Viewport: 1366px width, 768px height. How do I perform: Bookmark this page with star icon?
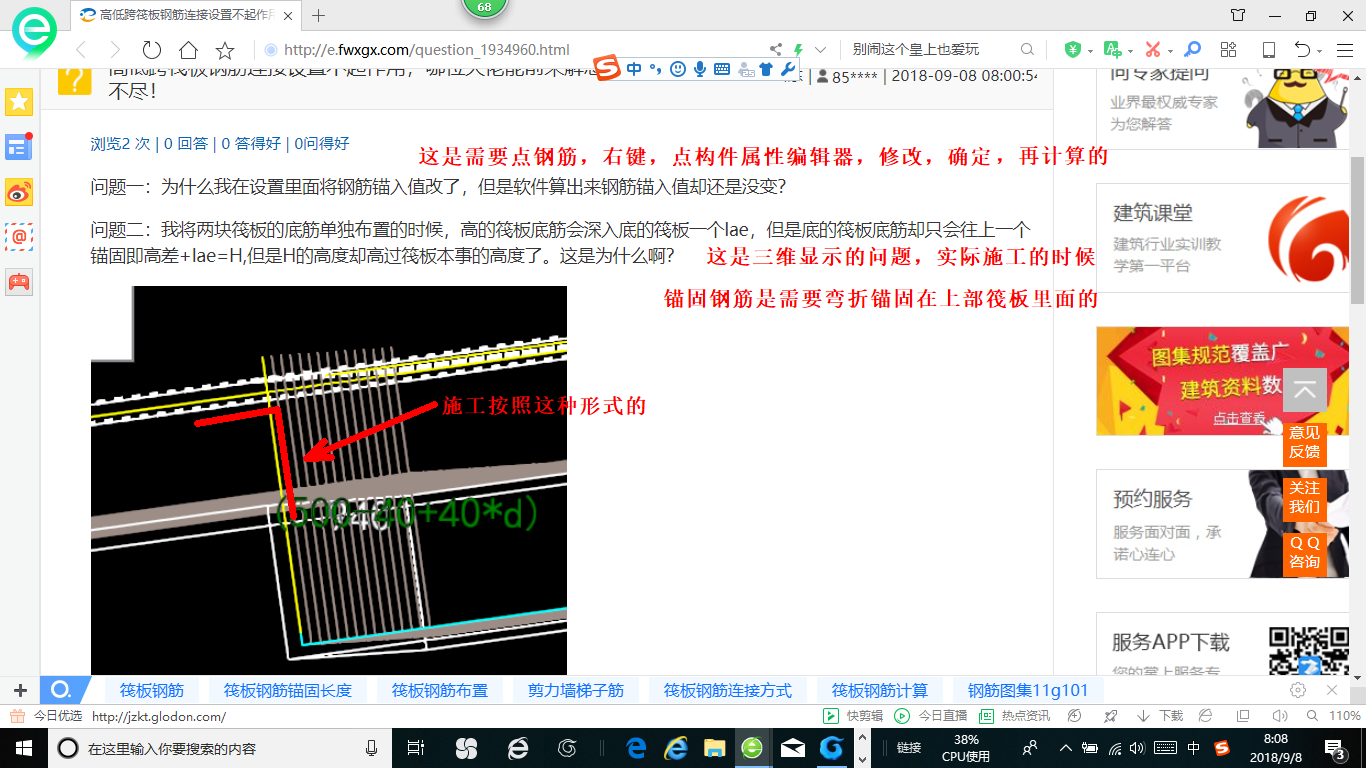(225, 50)
